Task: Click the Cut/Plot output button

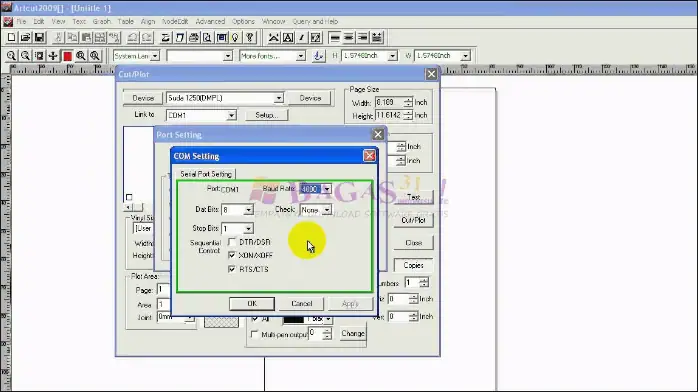Action: (x=413, y=220)
